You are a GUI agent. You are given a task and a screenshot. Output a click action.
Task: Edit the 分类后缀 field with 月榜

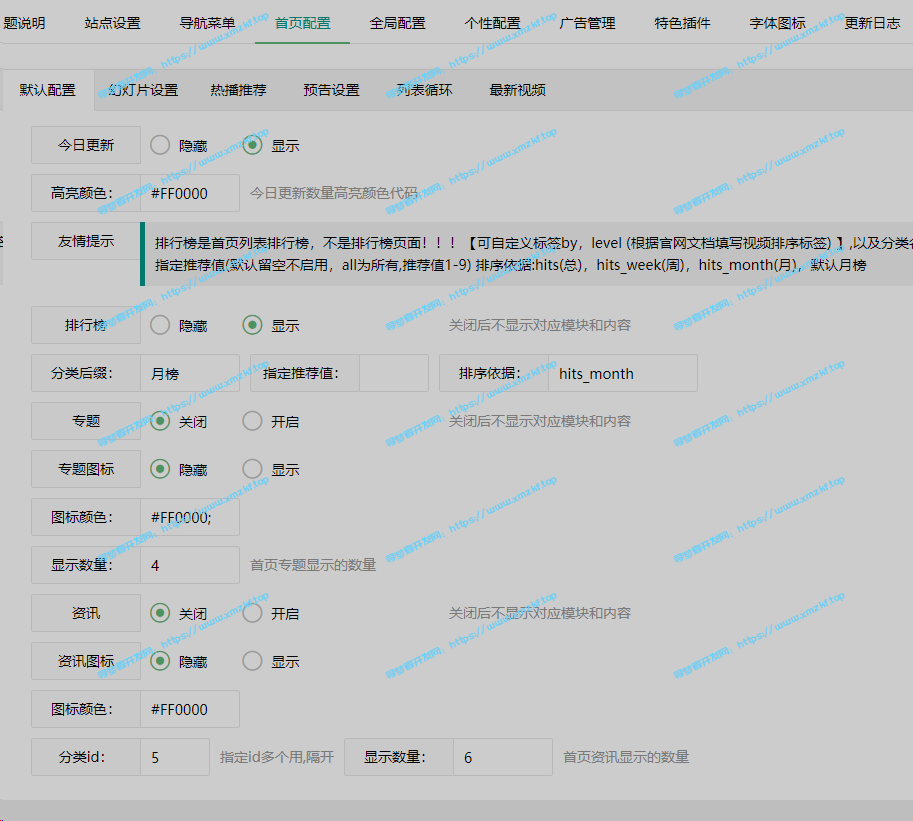click(x=190, y=373)
